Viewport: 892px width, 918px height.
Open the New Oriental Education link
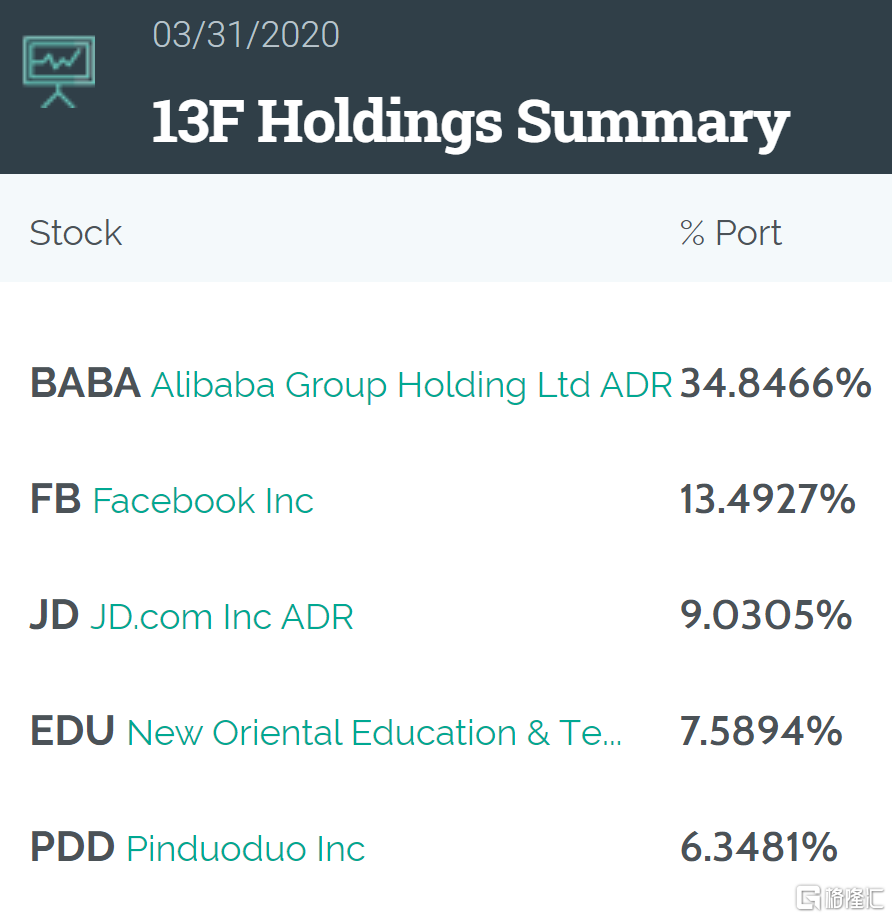click(x=374, y=733)
